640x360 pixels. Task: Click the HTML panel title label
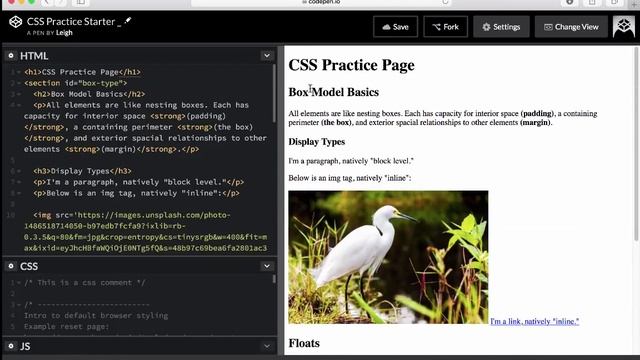tap(34, 56)
